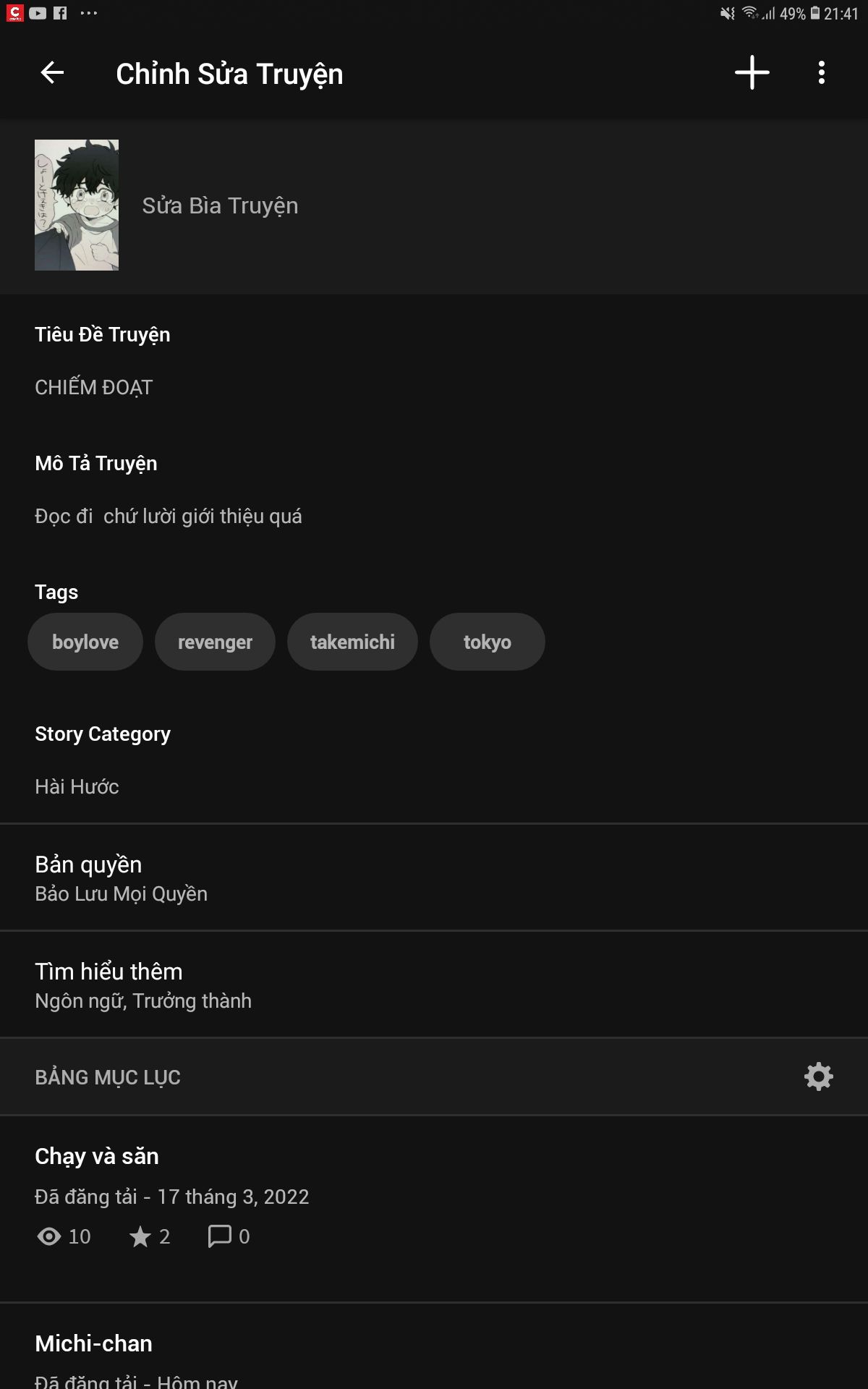
Task: Tap the votes star icon on Chạy và săn
Action: tap(140, 1236)
